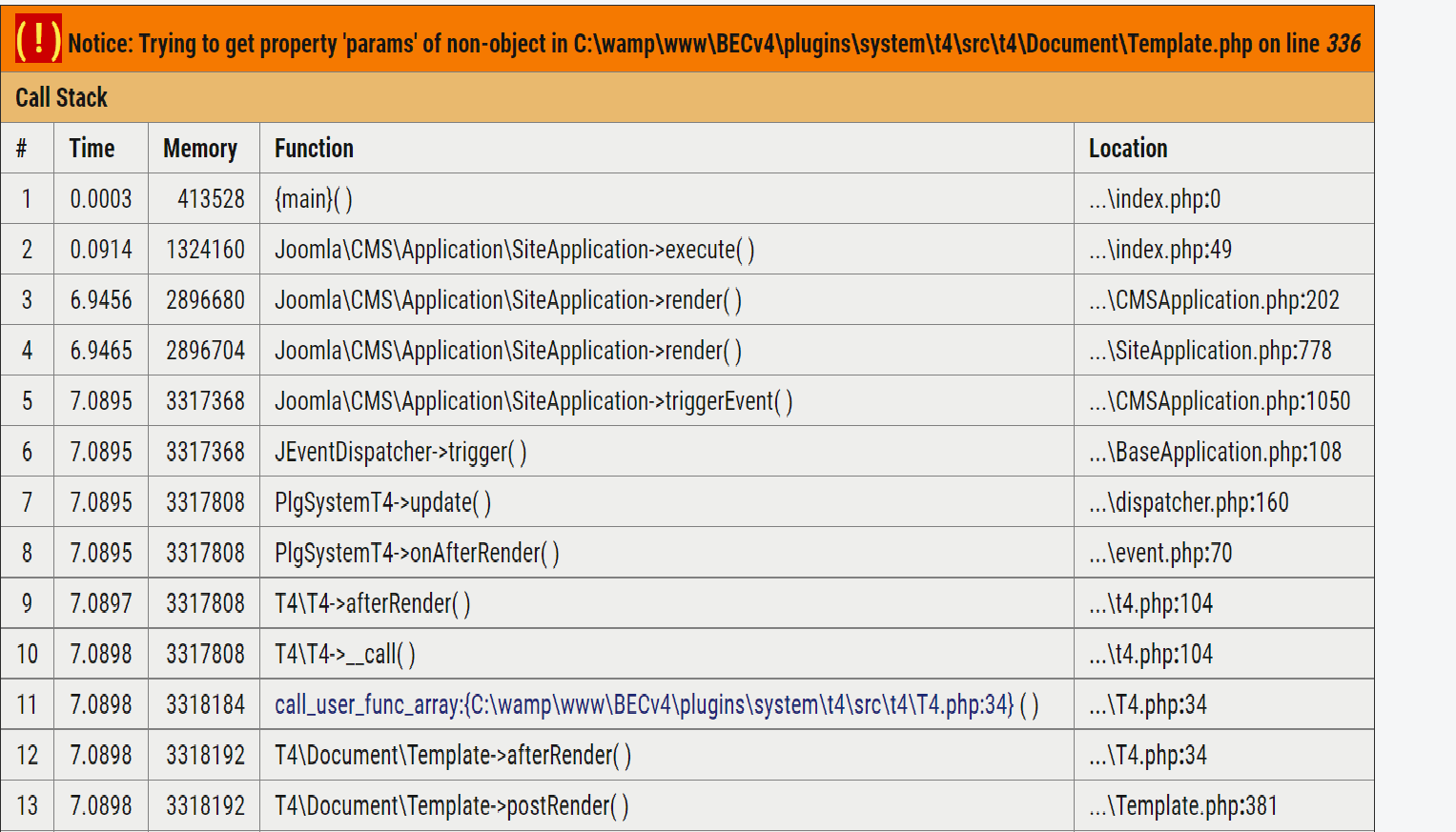This screenshot has width=1456, height=832.
Task: Click the Memory column header
Action: click(200, 149)
